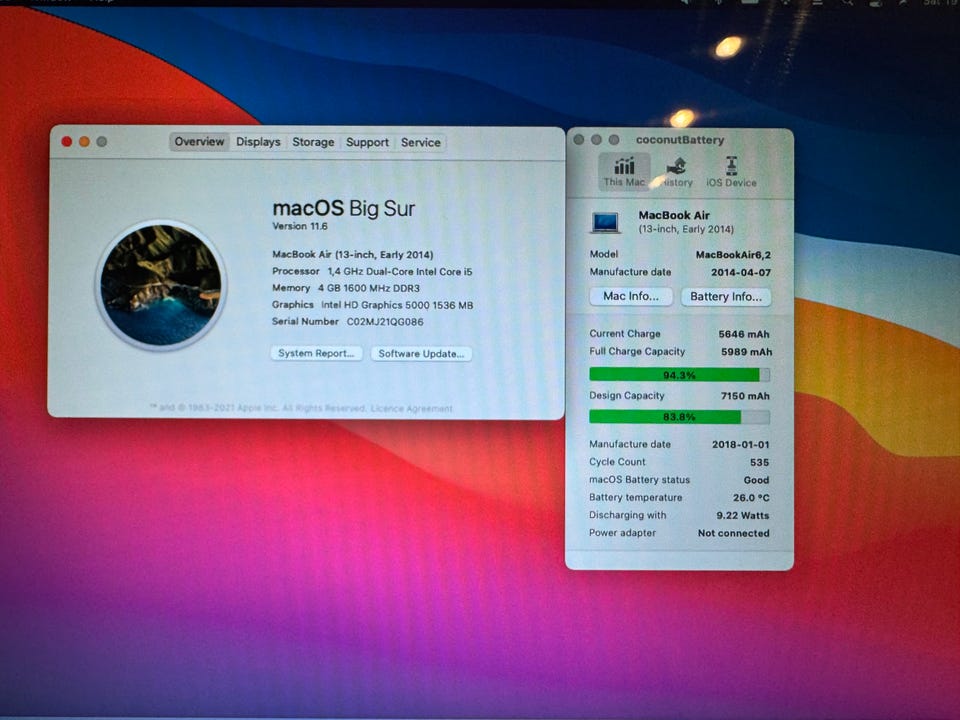
Task: Click the 94.3% charge progress bar
Action: coord(679,375)
